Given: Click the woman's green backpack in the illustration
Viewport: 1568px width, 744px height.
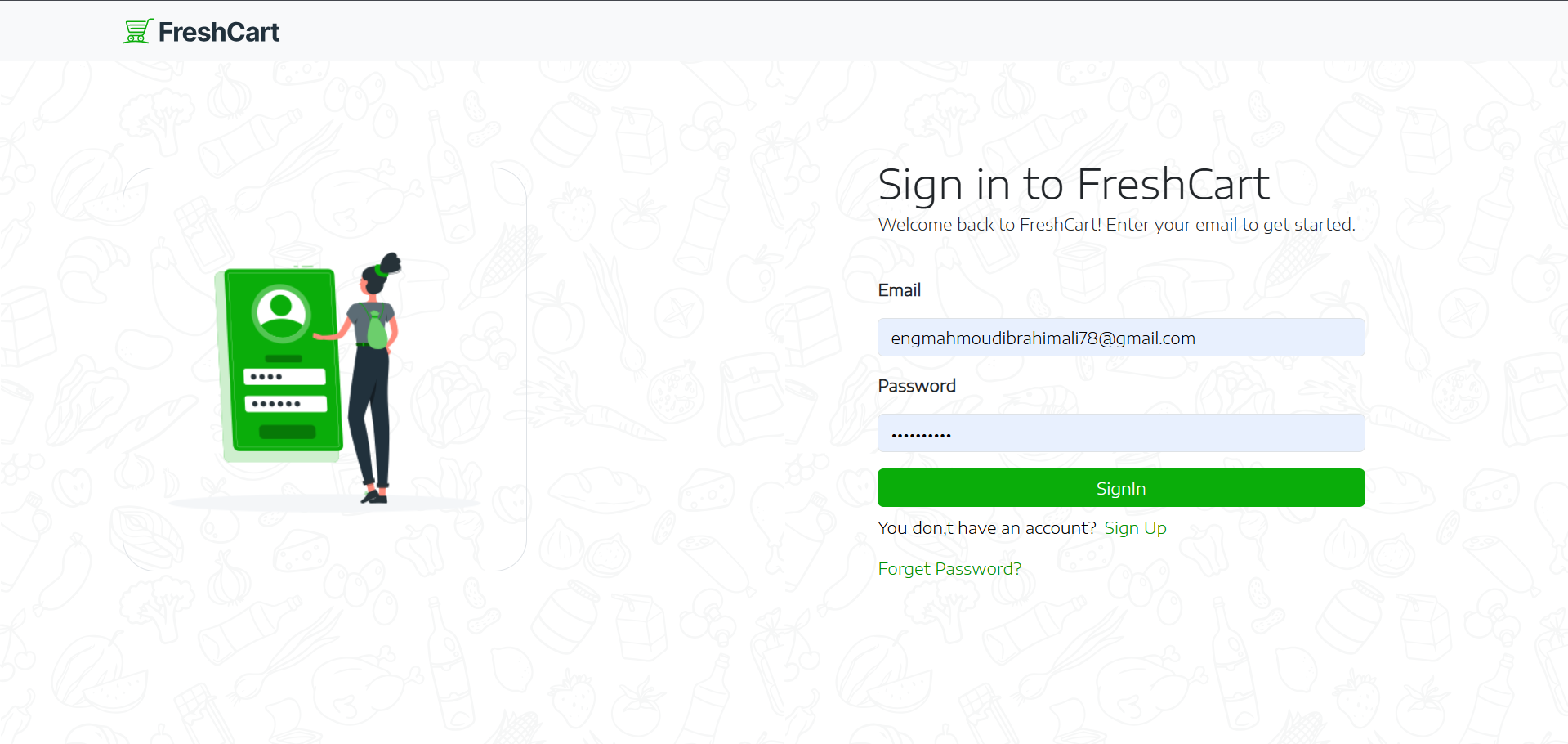Looking at the screenshot, I should point(376,332).
